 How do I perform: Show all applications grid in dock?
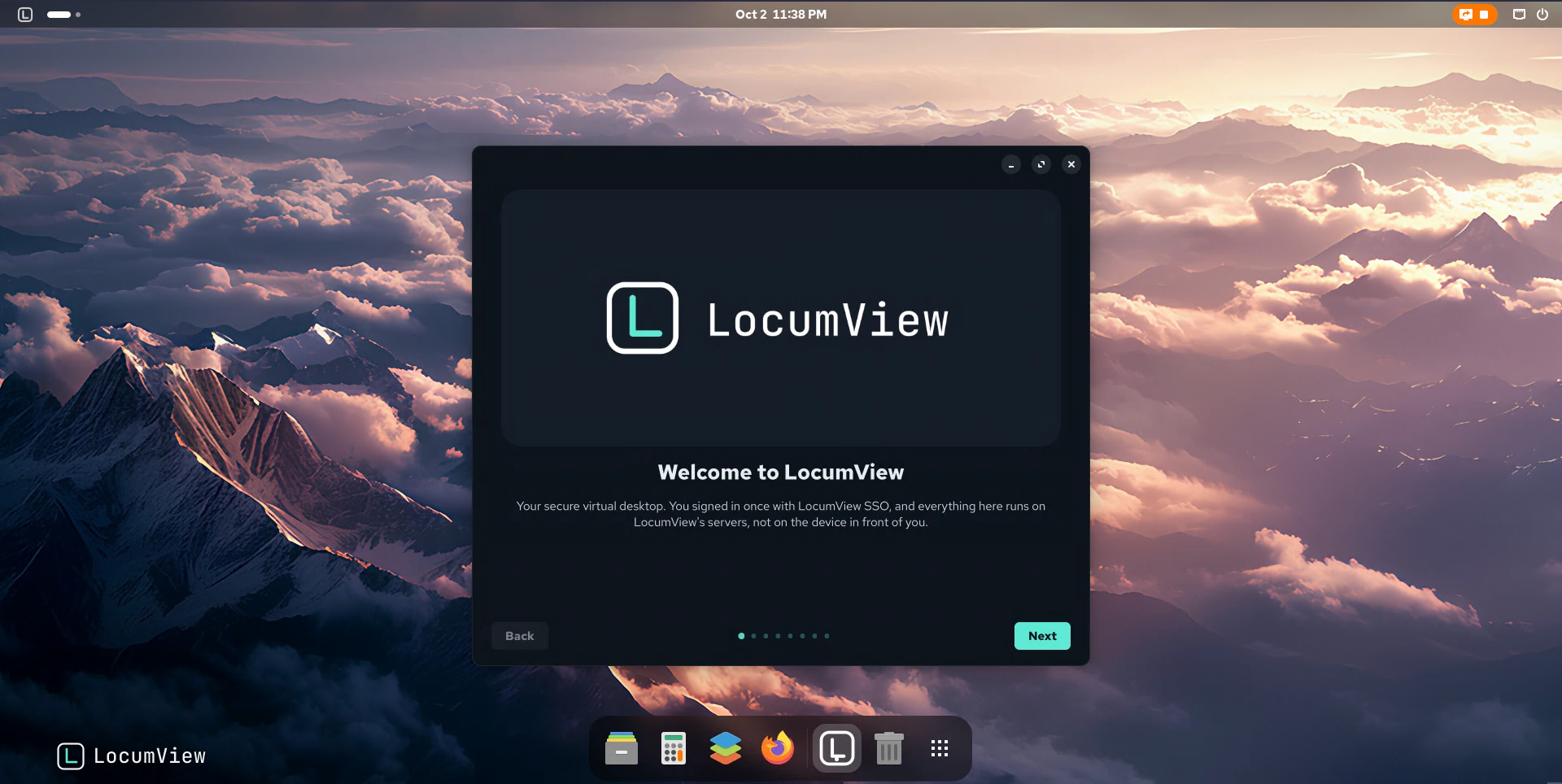(940, 748)
